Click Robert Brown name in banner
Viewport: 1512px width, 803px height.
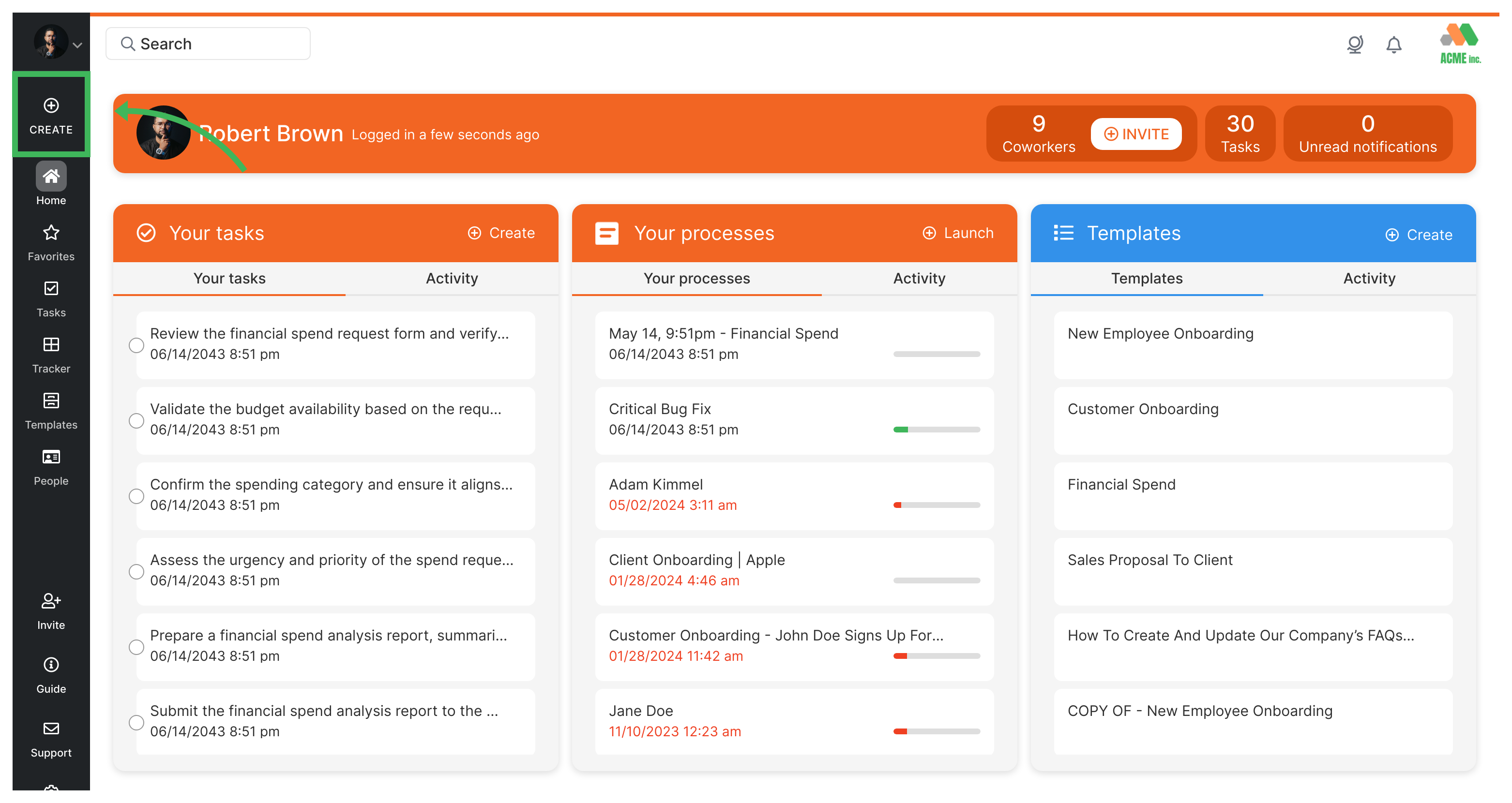(x=271, y=134)
